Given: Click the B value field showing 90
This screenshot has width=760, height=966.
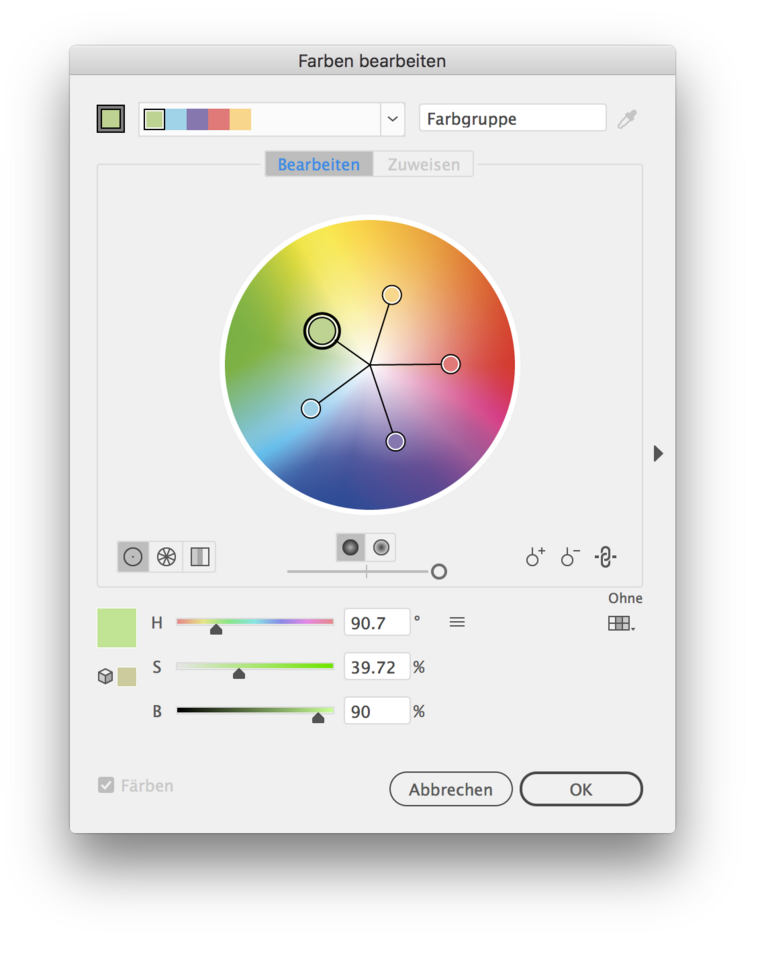Looking at the screenshot, I should pyautogui.click(x=377, y=712).
